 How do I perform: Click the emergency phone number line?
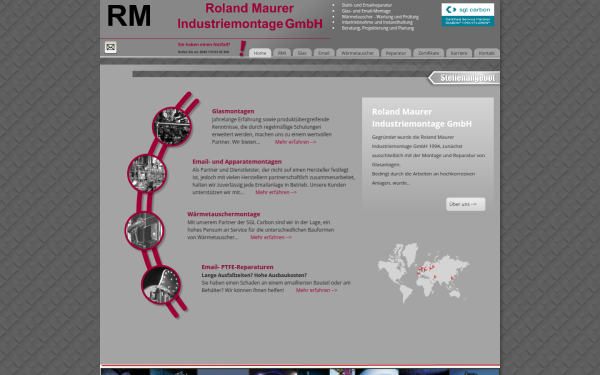tap(203, 52)
